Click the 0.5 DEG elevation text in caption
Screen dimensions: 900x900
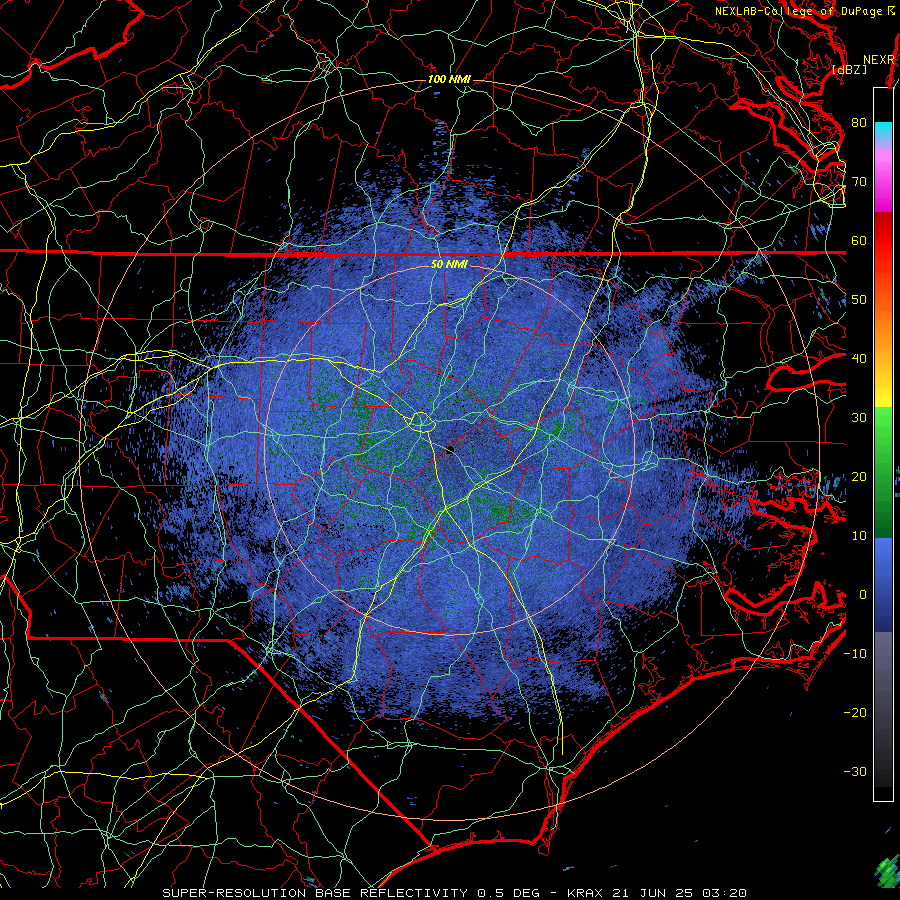507,893
